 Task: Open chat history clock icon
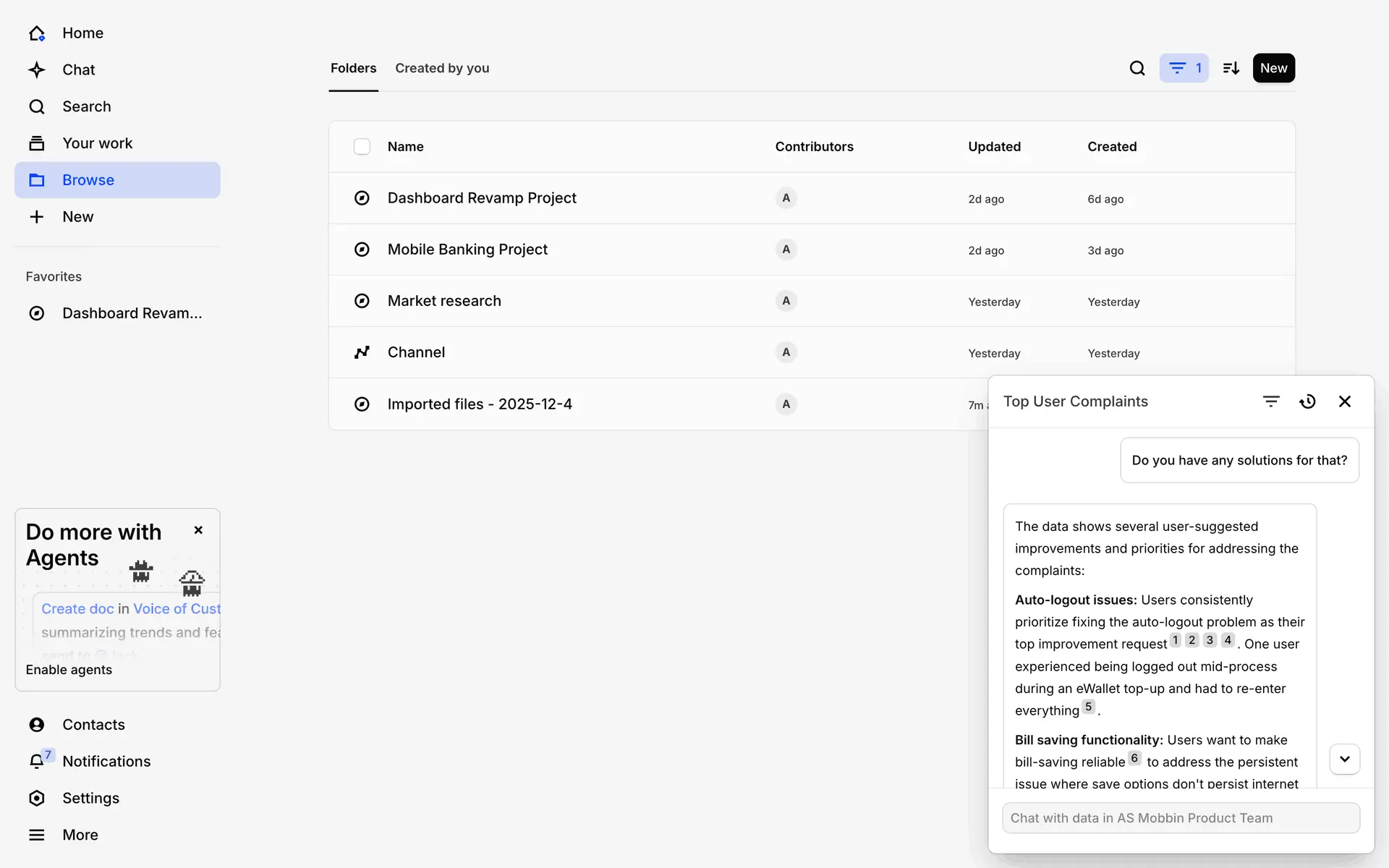tap(1307, 401)
